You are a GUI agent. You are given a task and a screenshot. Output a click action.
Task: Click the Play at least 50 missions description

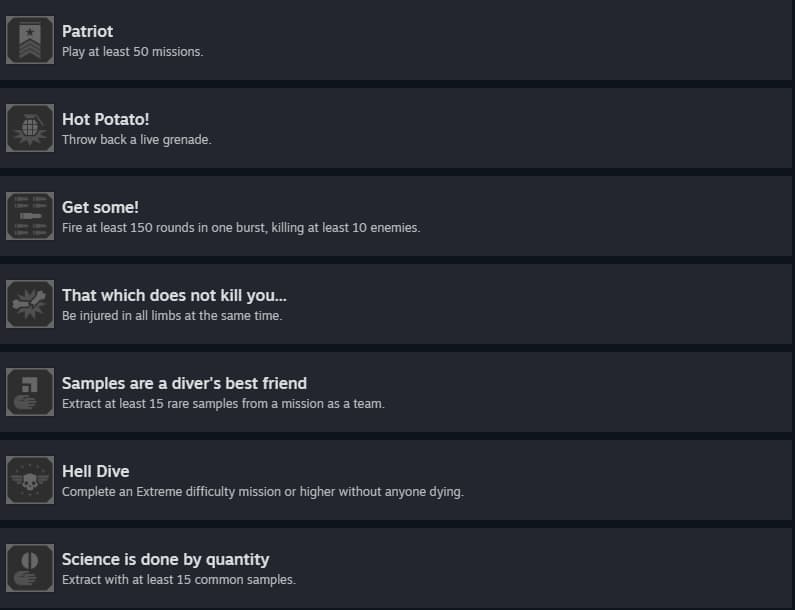tap(132, 52)
